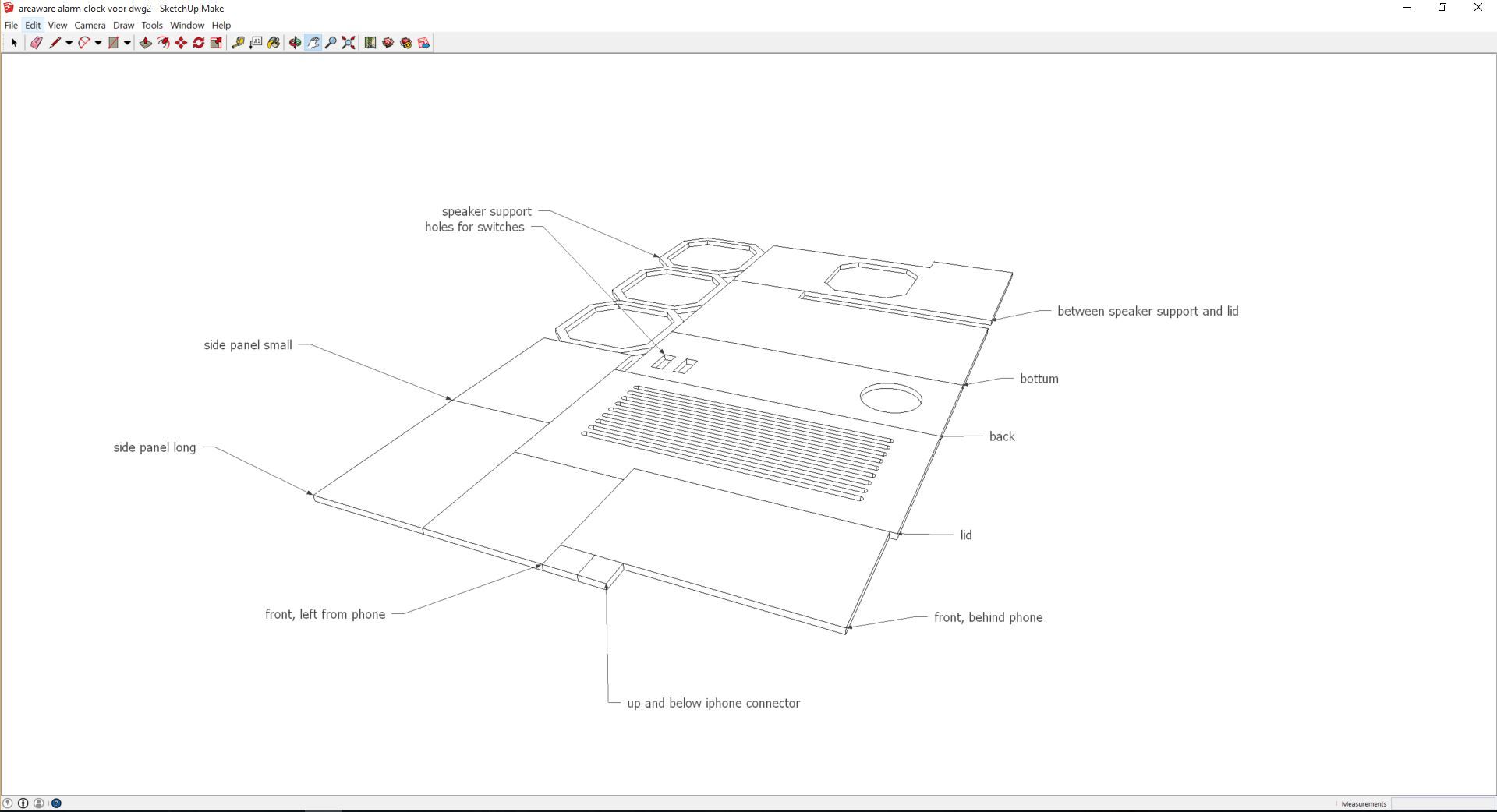
Task: Open the help question mark icon
Action: (x=56, y=803)
